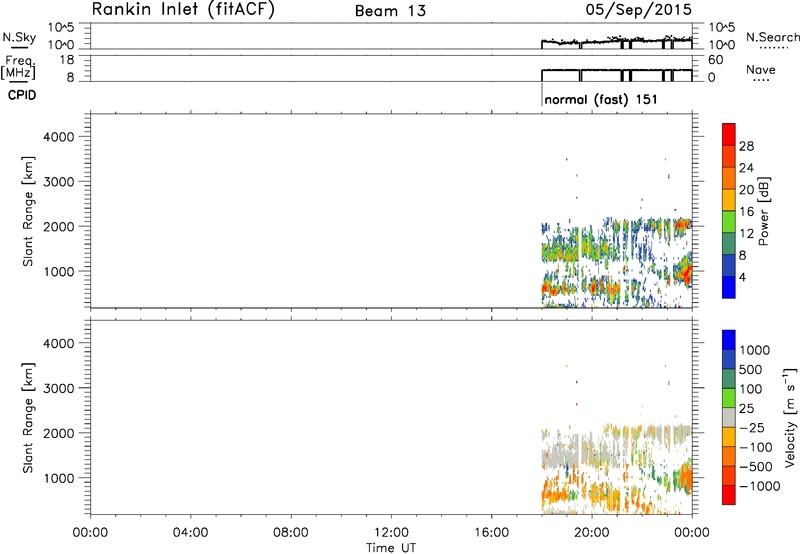Viewport: 800px width, 554px height.
Task: Click the red swatch in Power colorbar
Action: (729, 134)
